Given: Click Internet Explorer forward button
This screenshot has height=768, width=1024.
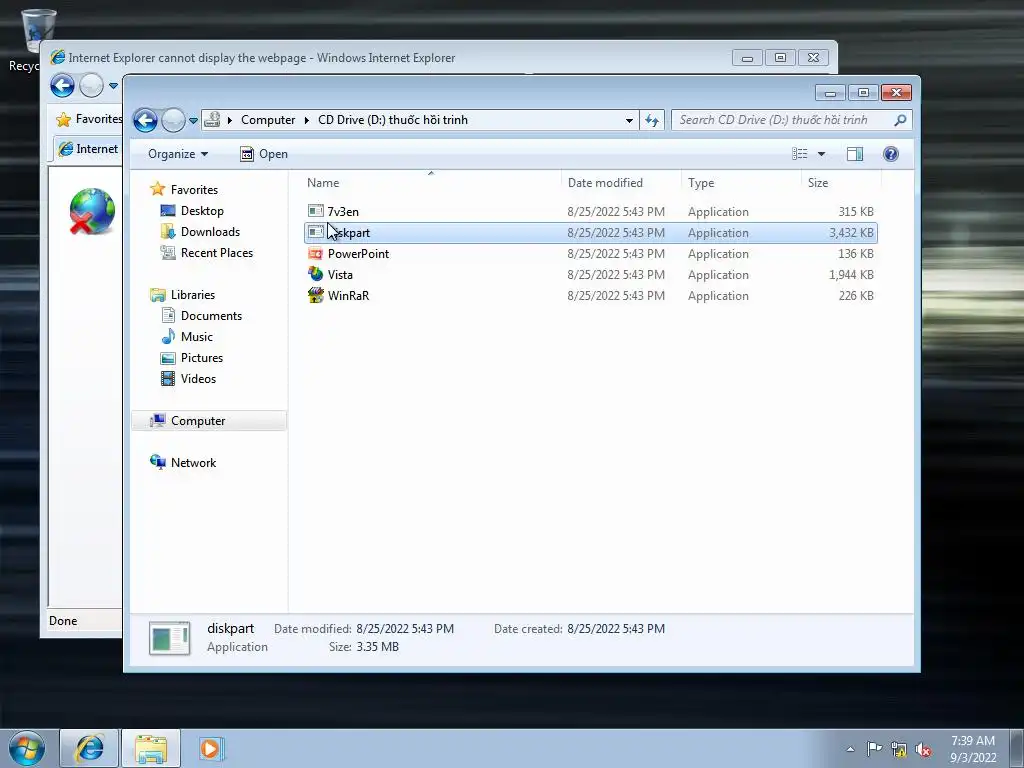Looking at the screenshot, I should pyautogui.click(x=91, y=86).
